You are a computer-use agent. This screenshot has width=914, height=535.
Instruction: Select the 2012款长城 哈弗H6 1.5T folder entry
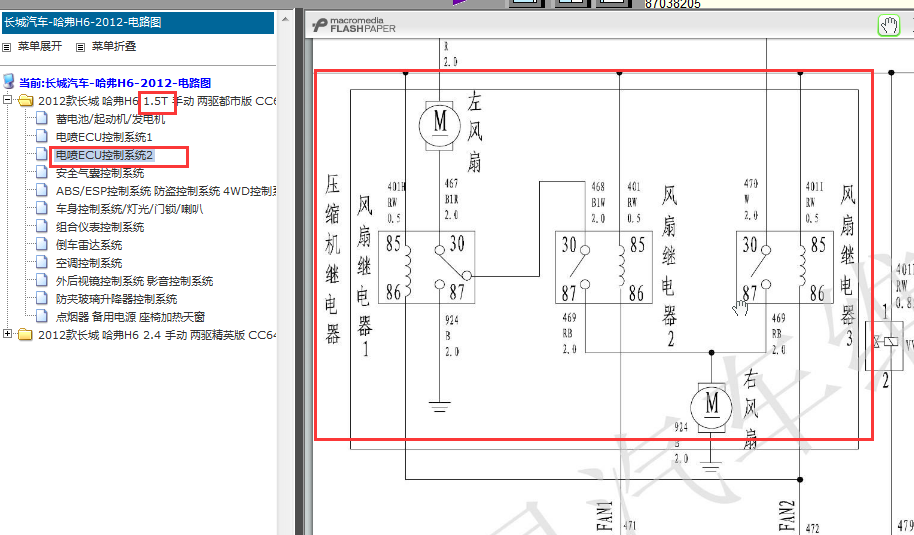click(x=157, y=101)
